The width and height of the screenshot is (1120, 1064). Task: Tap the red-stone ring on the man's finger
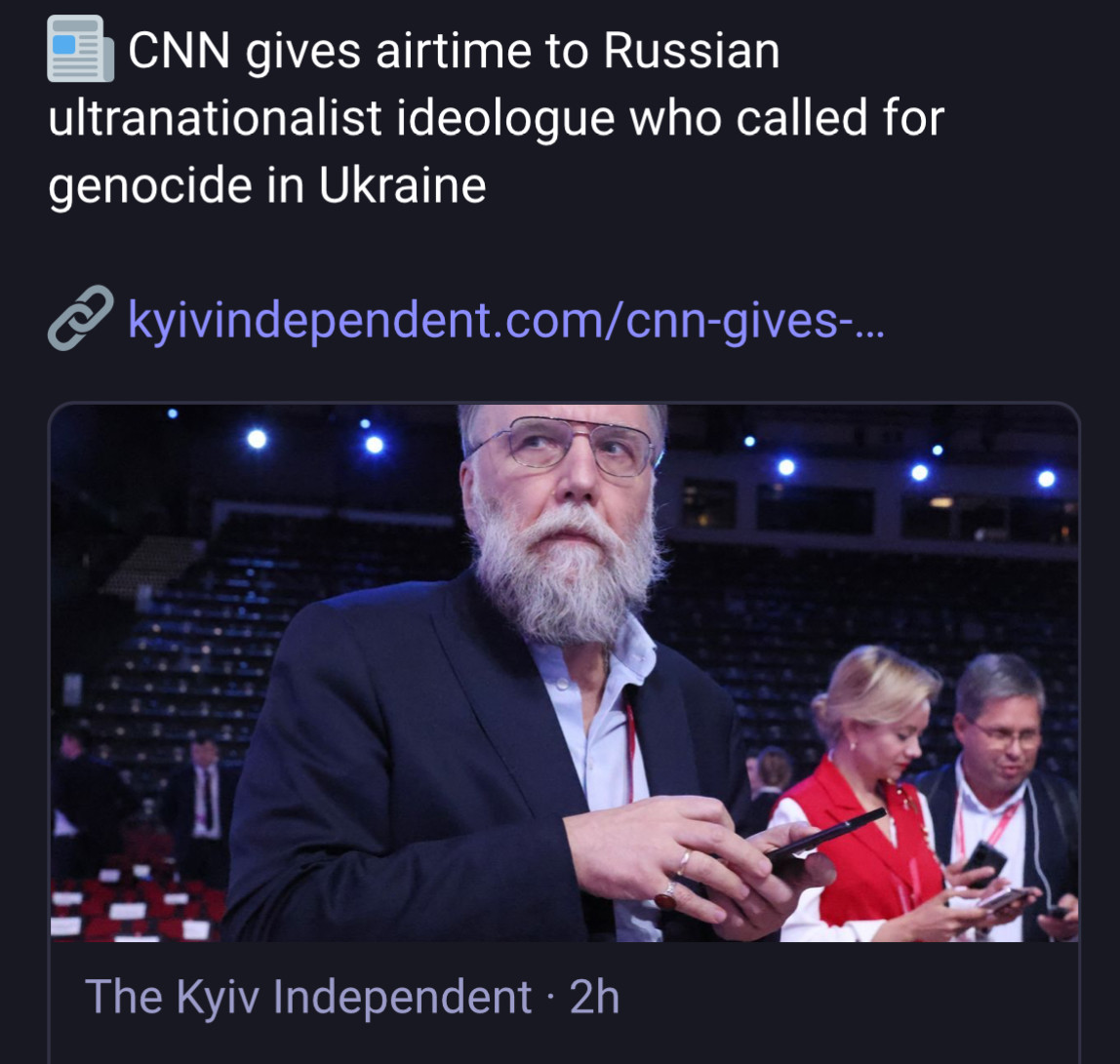[x=667, y=896]
